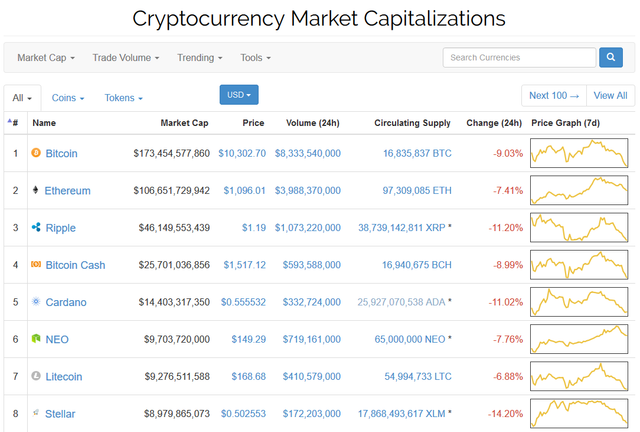Open Bitcoin's 7-day price graph
This screenshot has height=432, width=640.
[580, 153]
